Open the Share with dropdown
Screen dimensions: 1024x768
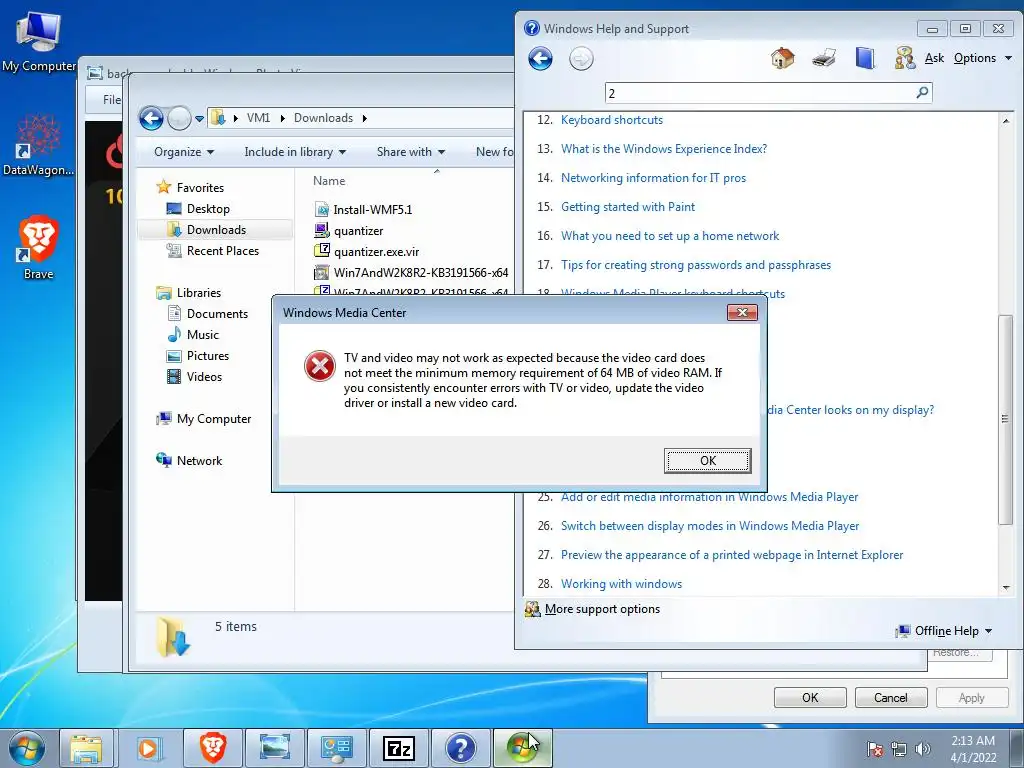tap(410, 152)
